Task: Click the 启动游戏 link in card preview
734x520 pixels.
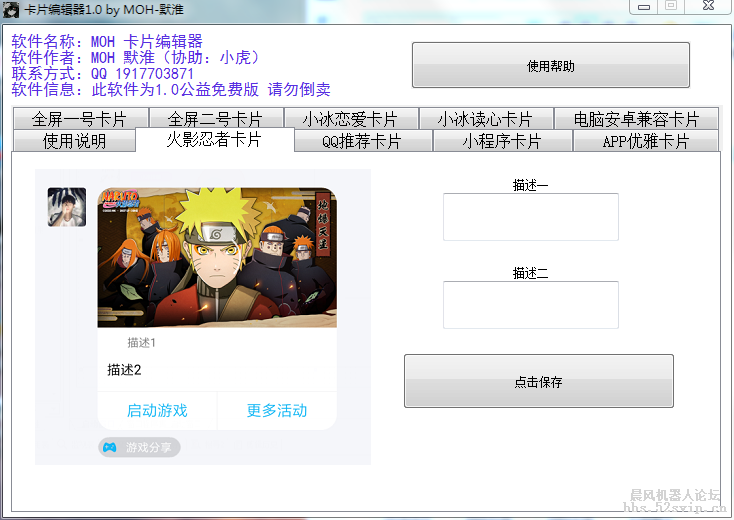Action: point(157,410)
